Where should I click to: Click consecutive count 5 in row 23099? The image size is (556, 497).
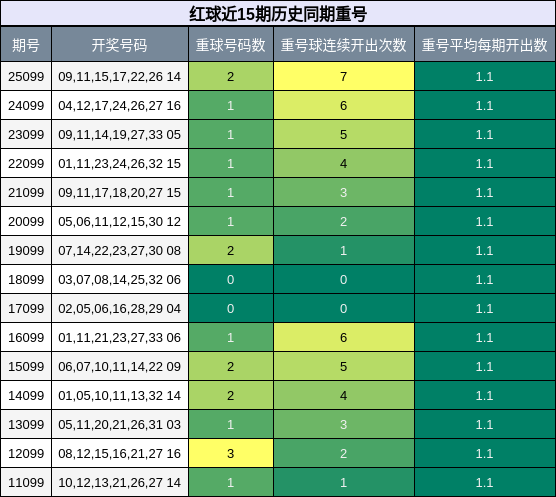coord(344,135)
